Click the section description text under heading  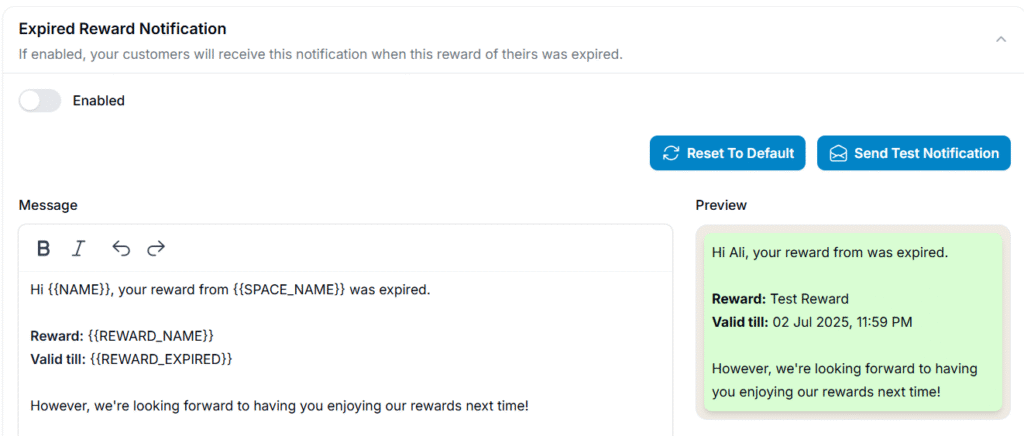point(320,54)
